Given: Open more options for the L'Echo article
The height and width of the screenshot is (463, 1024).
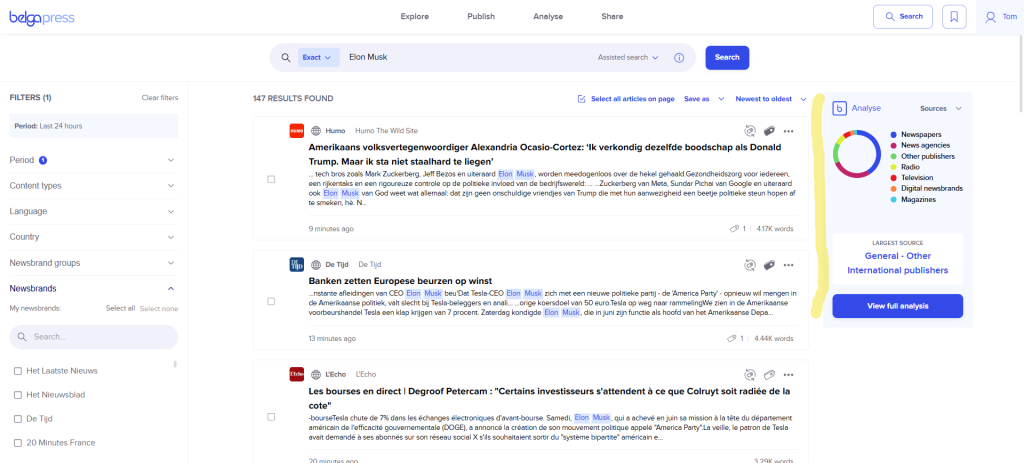Looking at the screenshot, I should [788, 375].
